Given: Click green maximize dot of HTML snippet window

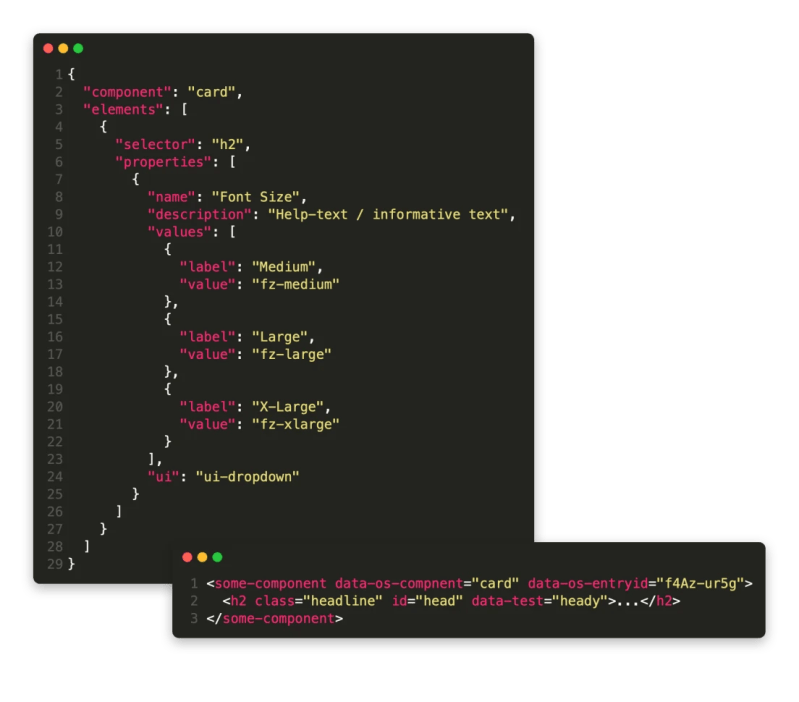Looking at the screenshot, I should 217,557.
